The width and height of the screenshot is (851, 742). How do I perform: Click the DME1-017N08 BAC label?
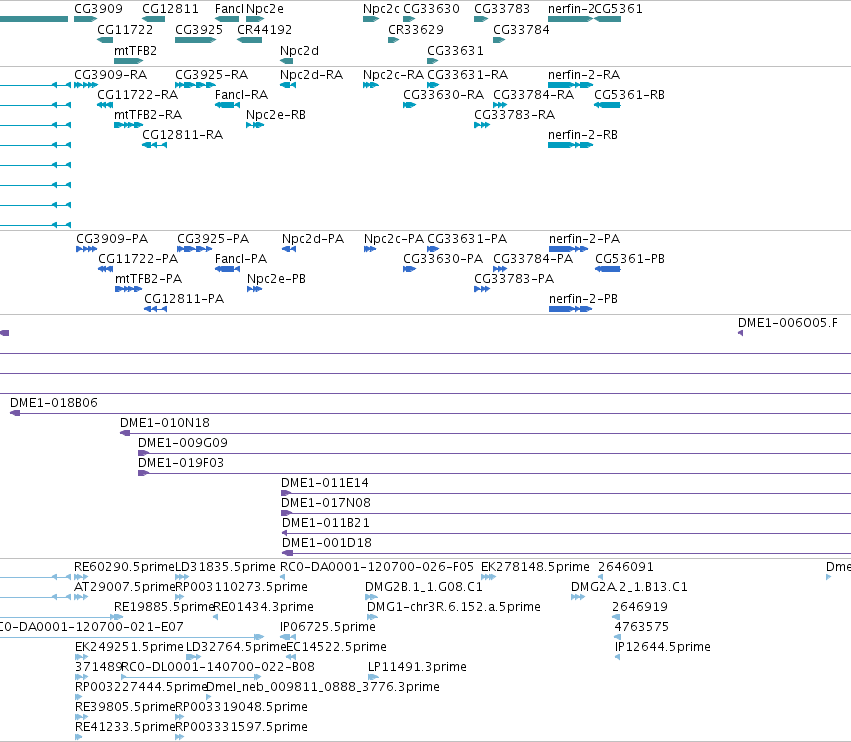pos(326,504)
